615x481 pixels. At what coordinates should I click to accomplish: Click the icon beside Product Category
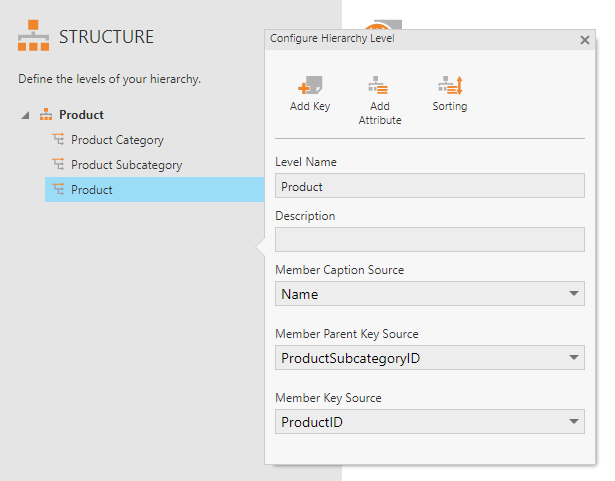58,140
